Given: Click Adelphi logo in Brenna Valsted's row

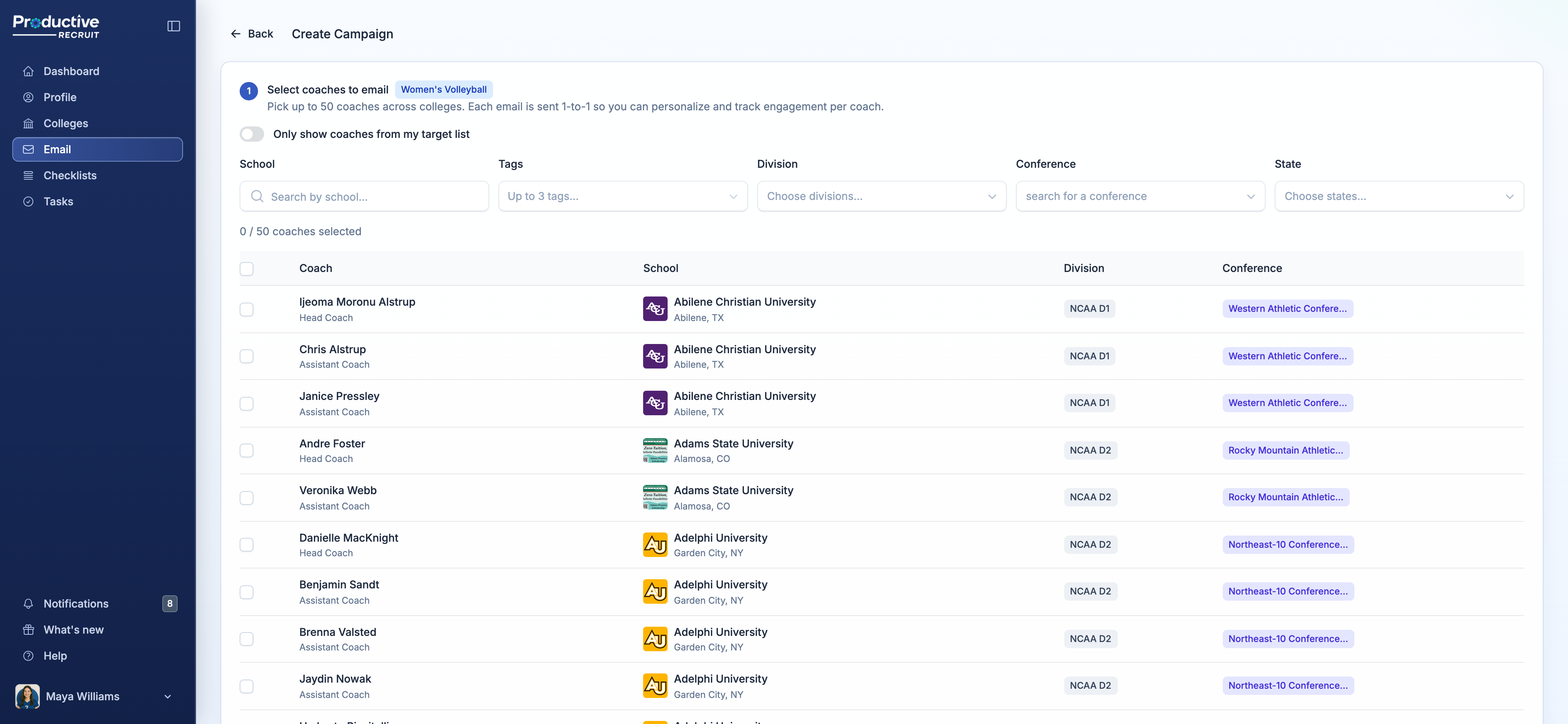Looking at the screenshot, I should (655, 639).
